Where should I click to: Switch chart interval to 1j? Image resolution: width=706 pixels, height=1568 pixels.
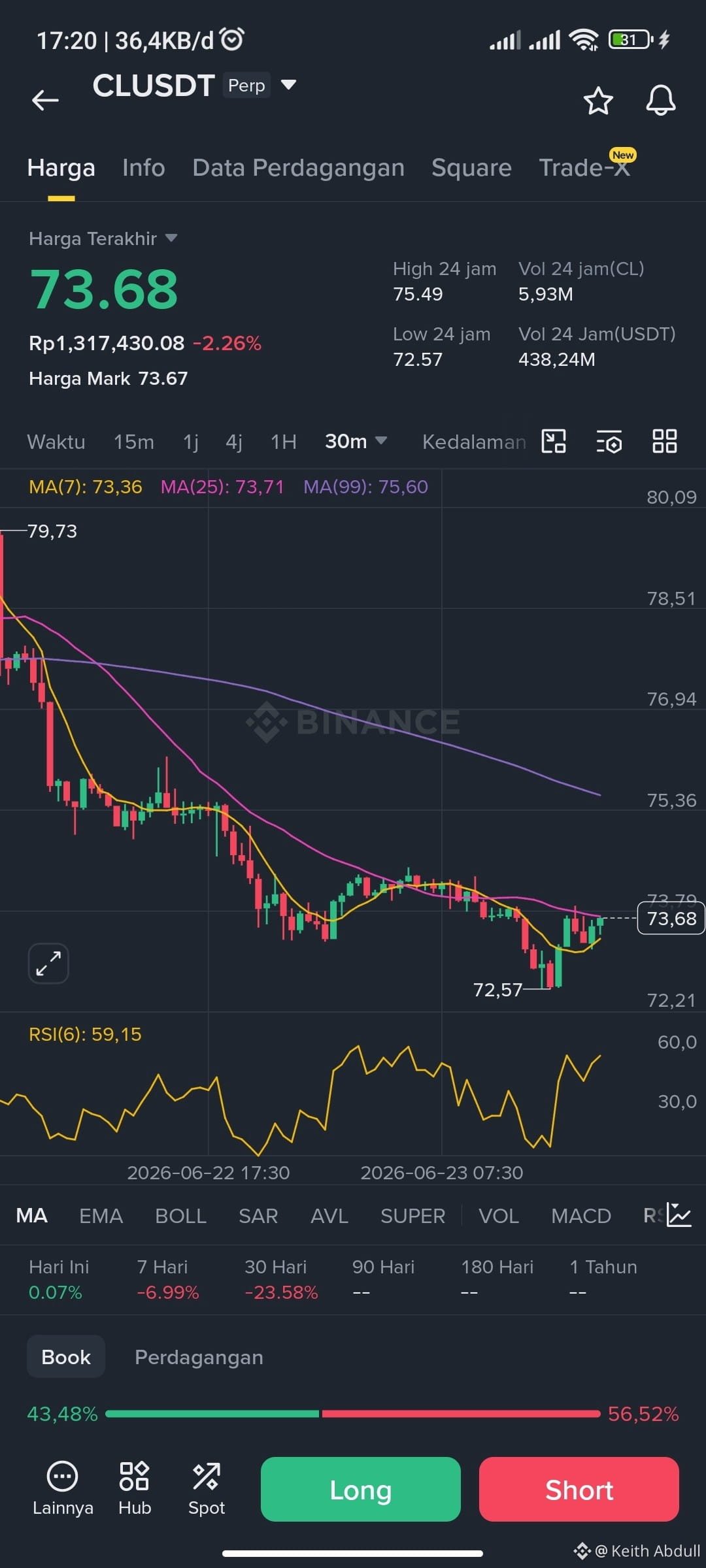click(x=190, y=442)
